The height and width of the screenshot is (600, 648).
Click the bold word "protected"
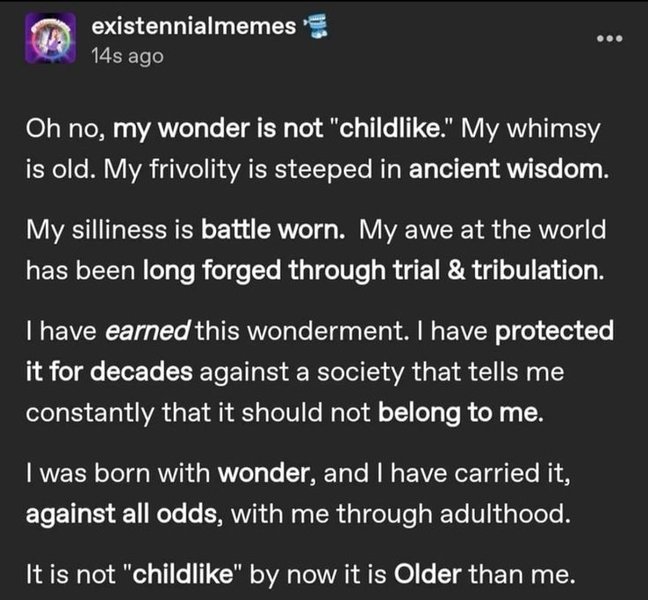coord(554,331)
